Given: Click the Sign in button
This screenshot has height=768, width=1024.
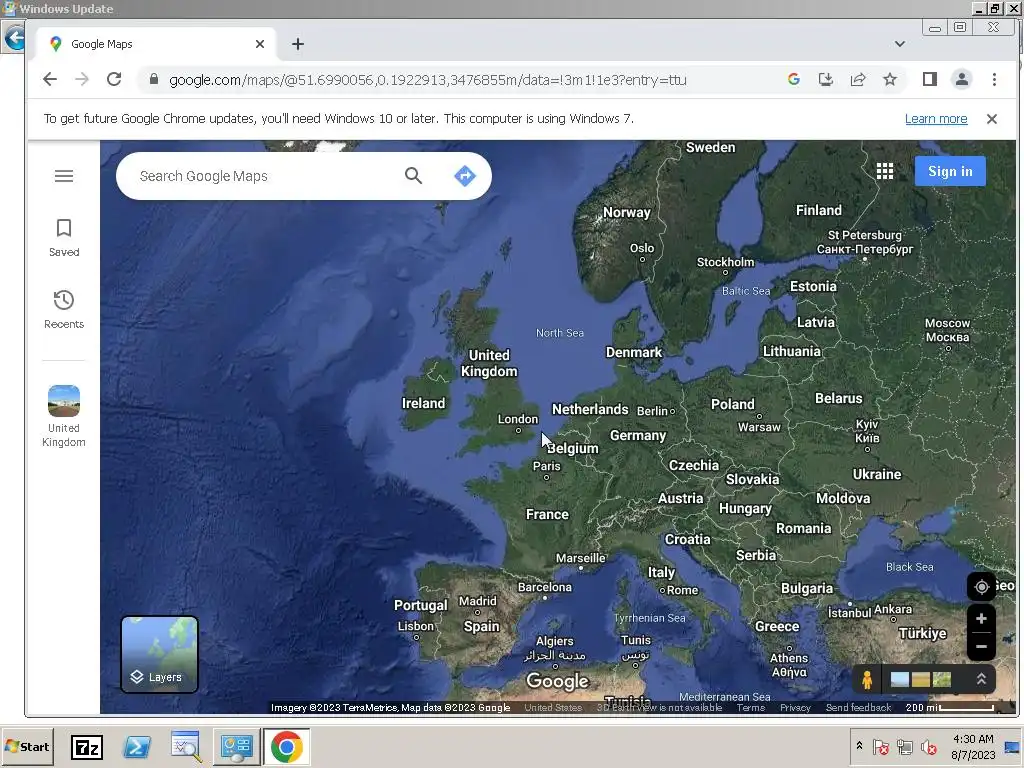Looking at the screenshot, I should 950,171.
